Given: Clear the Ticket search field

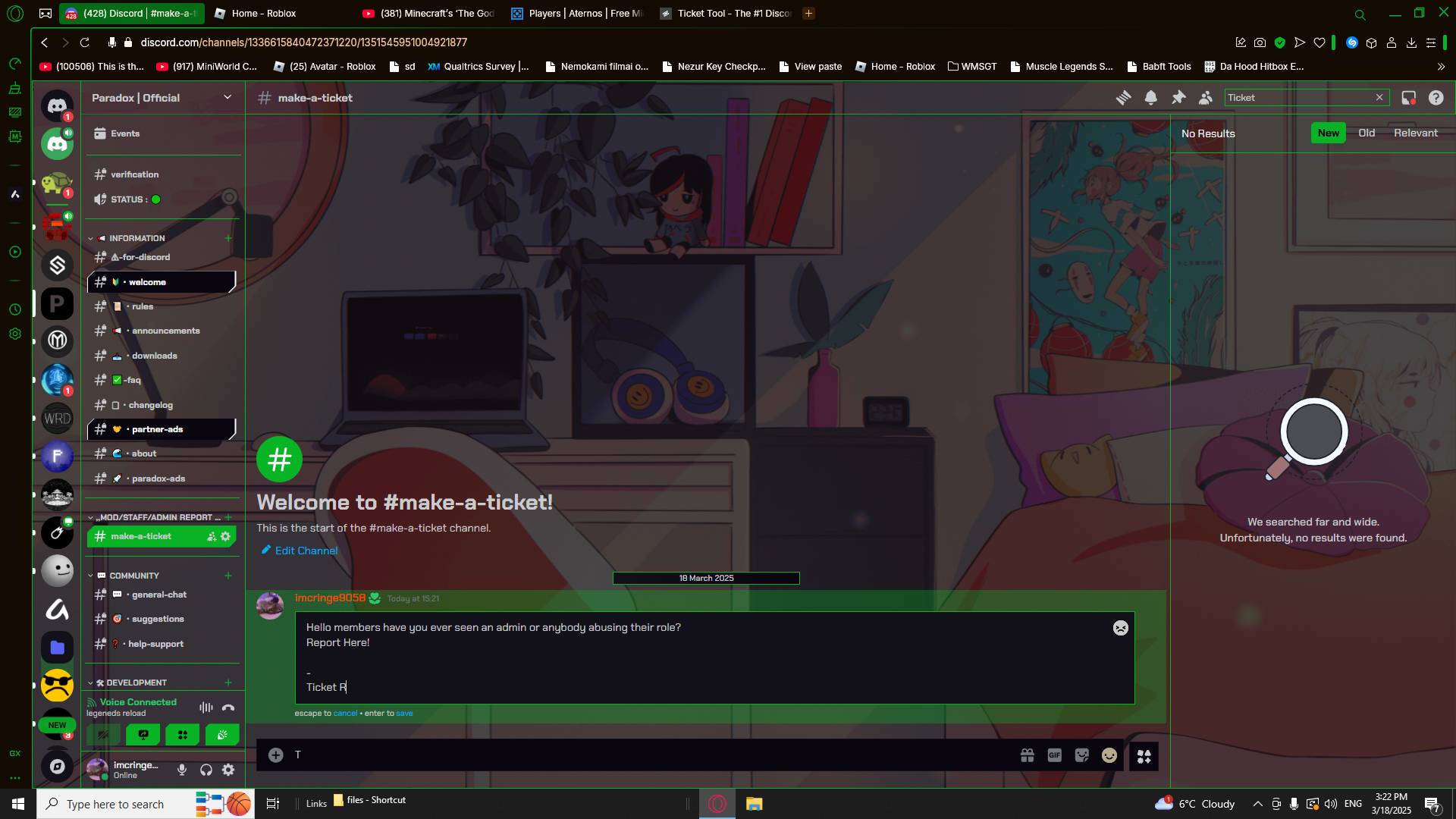Looking at the screenshot, I should click(x=1379, y=98).
